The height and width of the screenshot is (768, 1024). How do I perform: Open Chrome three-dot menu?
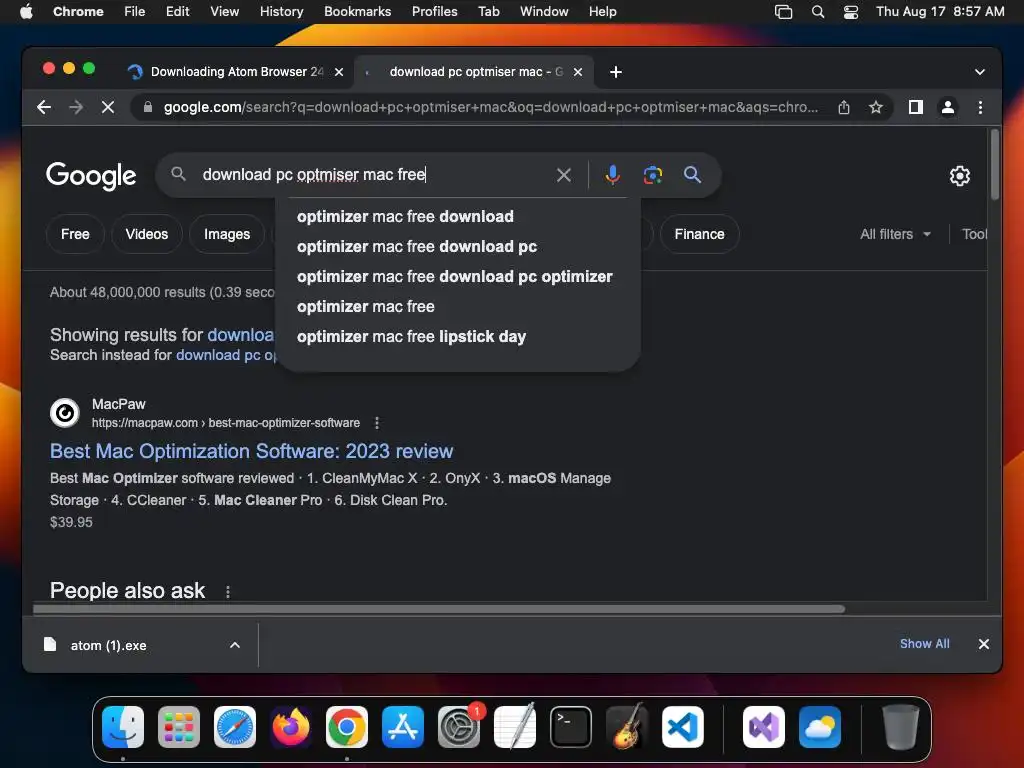click(980, 107)
